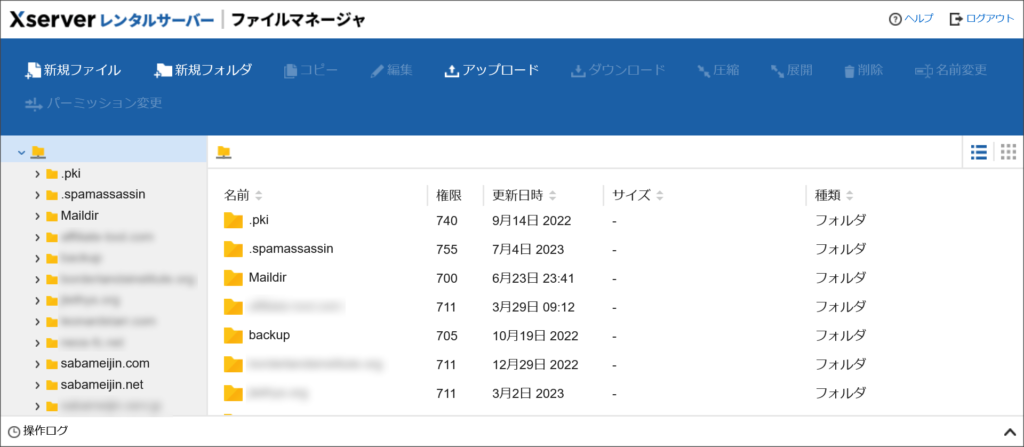Click the 展開 extract button
The width and height of the screenshot is (1024, 447).
(x=792, y=71)
